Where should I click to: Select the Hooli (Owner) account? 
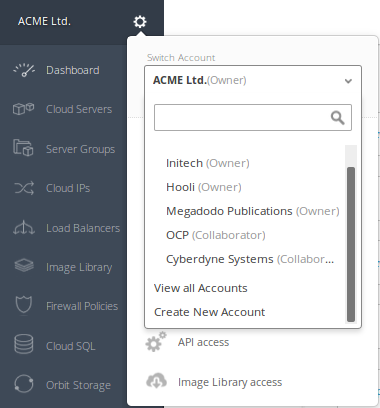(204, 187)
